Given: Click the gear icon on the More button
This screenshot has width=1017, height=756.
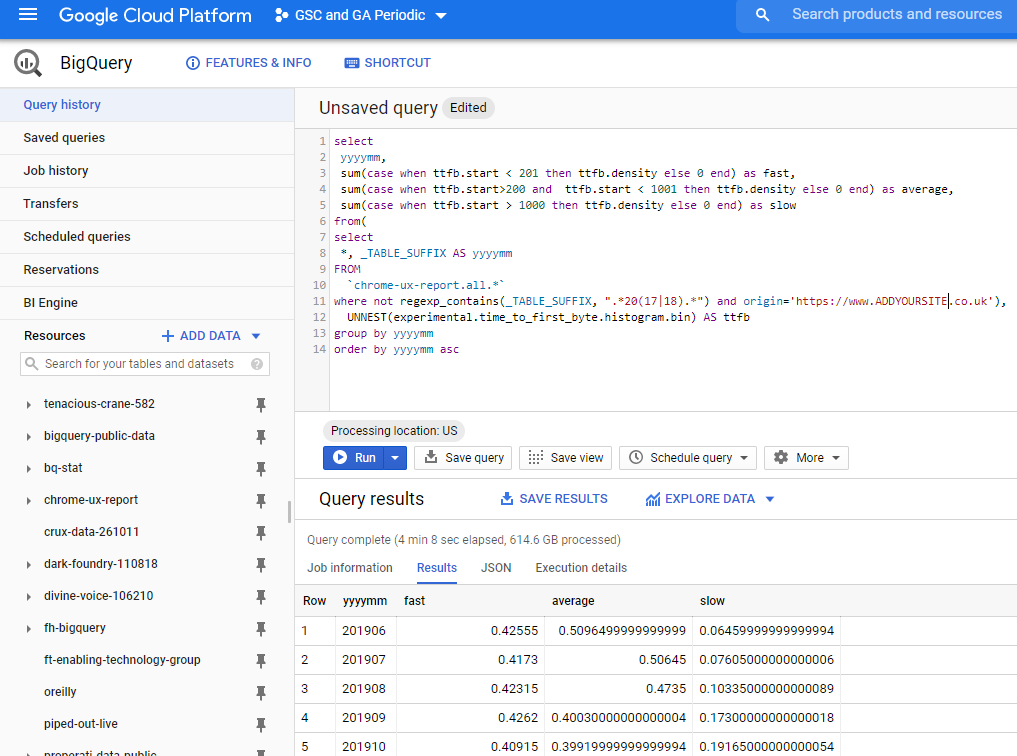Looking at the screenshot, I should tap(780, 457).
